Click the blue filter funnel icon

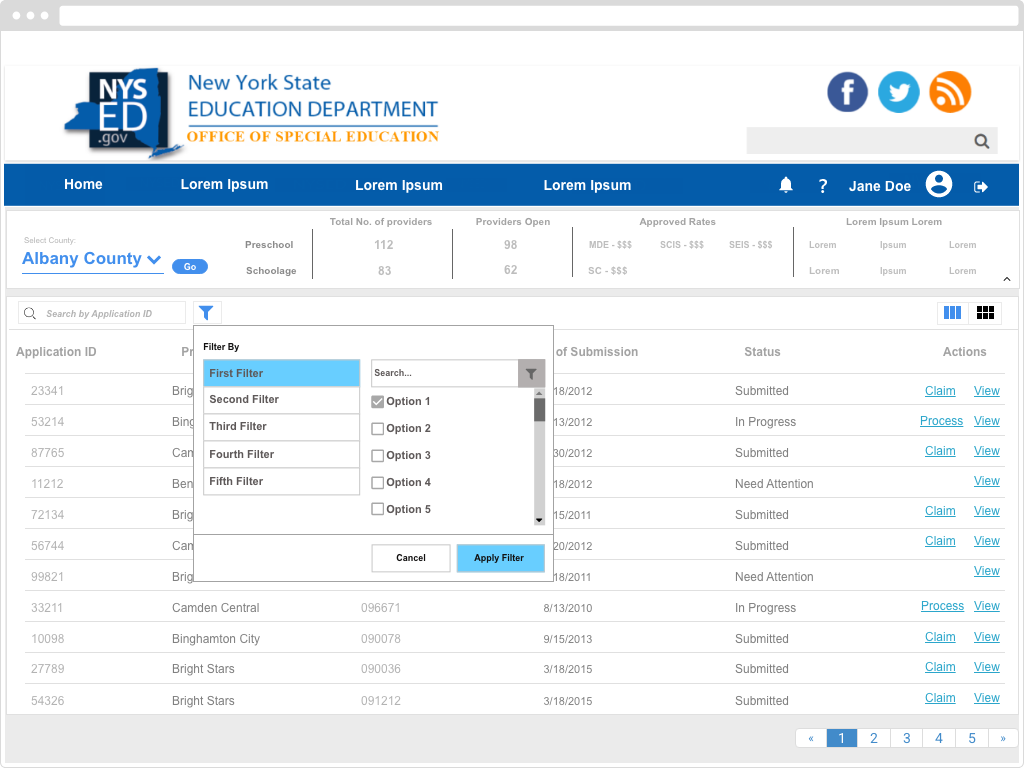[206, 313]
